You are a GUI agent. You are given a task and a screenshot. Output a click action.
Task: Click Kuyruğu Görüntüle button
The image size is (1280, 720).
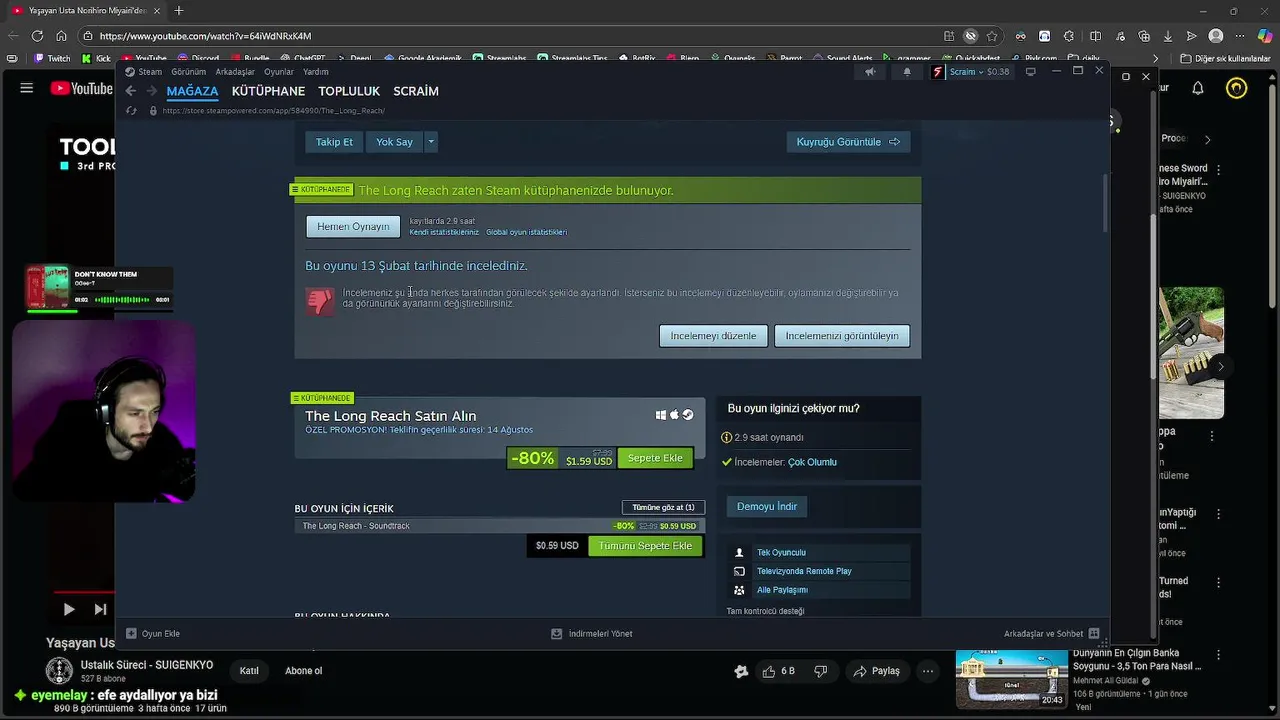848,142
